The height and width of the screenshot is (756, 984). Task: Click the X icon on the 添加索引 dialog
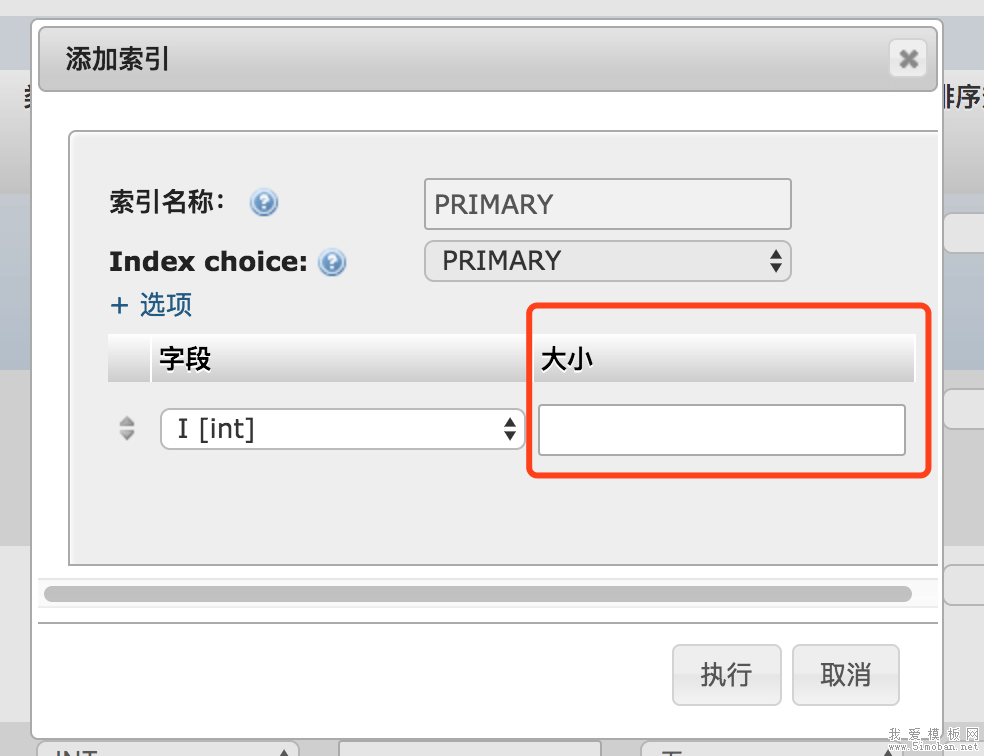pos(907,59)
